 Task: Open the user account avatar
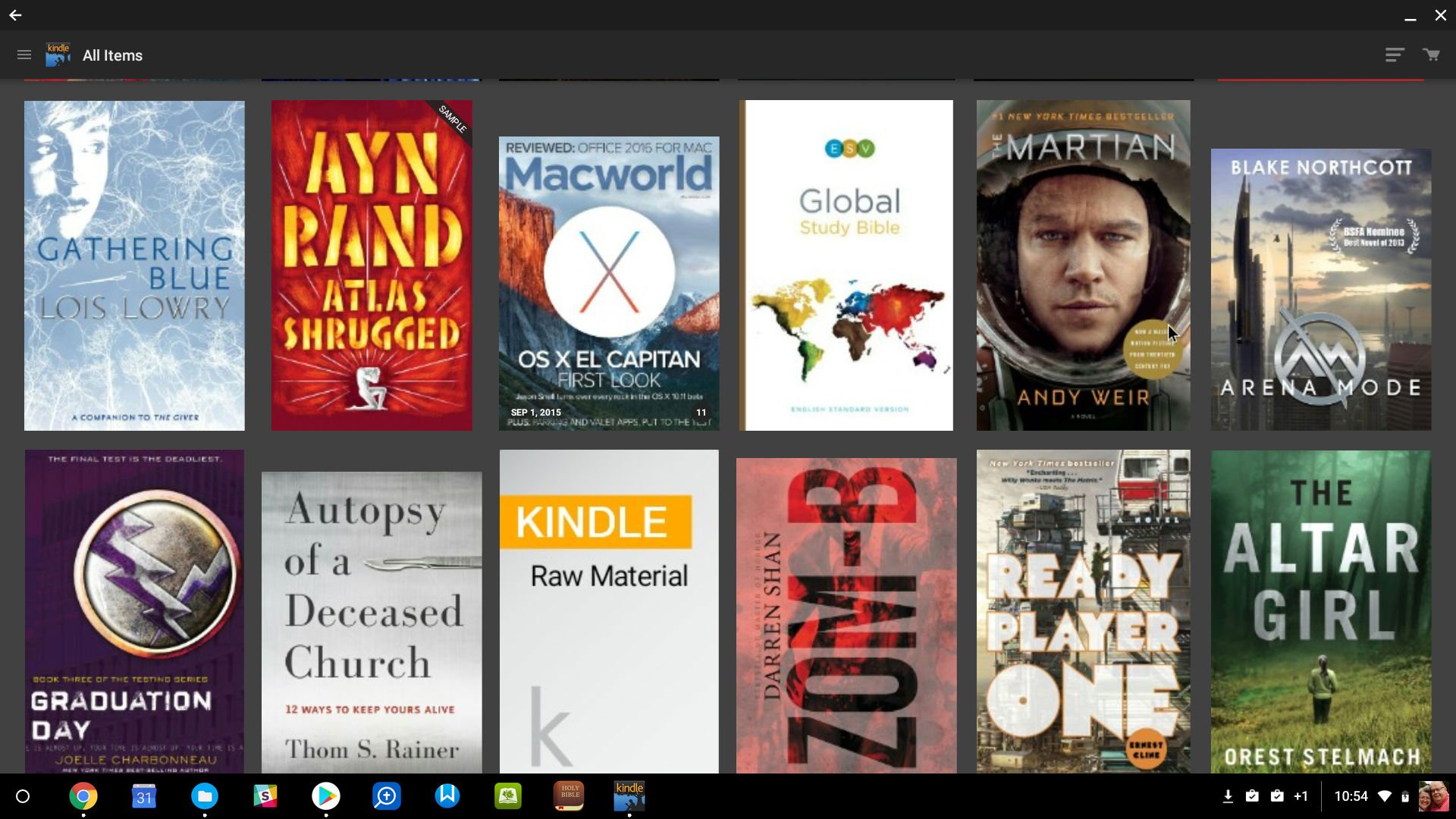1433,796
